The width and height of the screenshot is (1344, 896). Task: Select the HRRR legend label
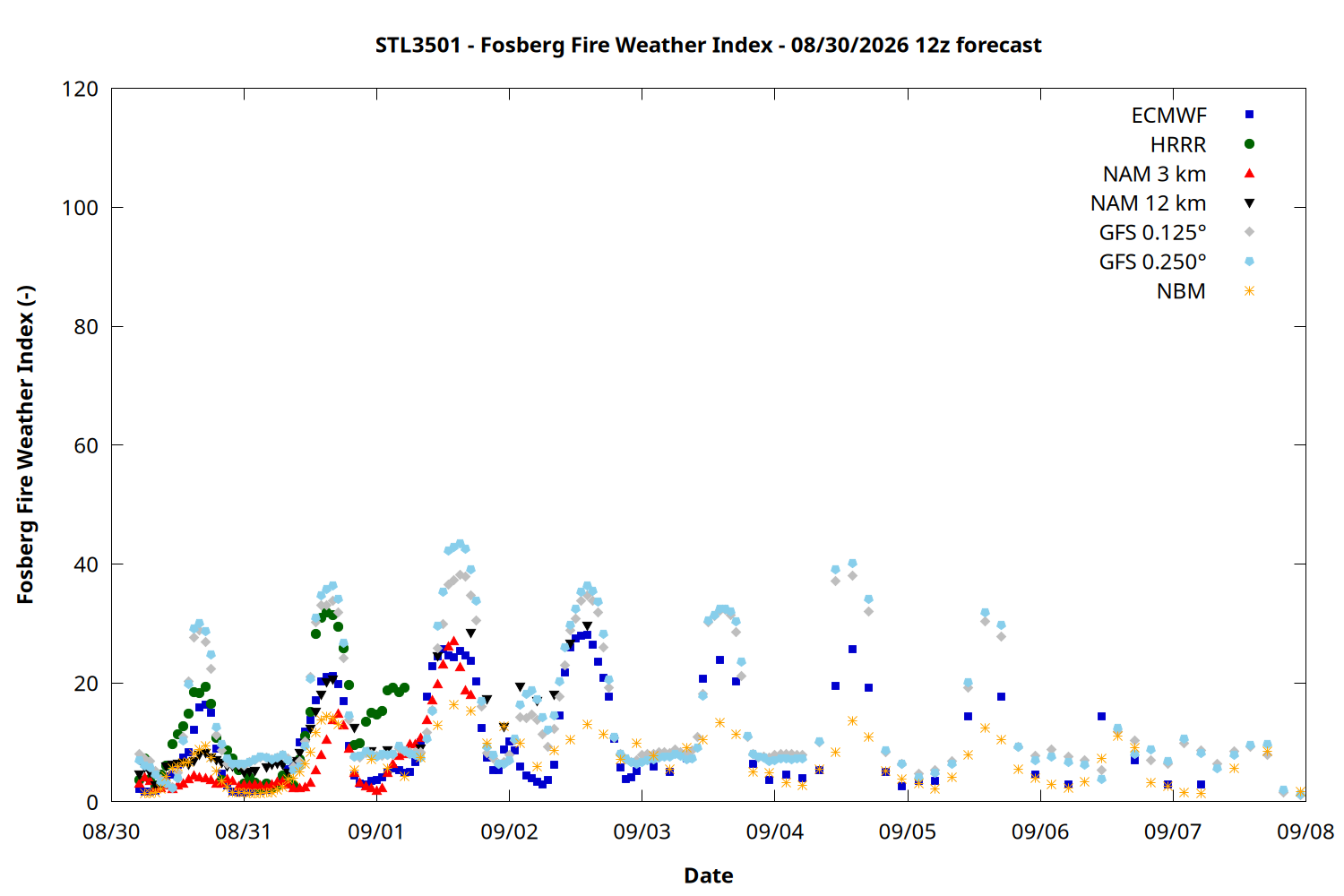coord(1178,145)
